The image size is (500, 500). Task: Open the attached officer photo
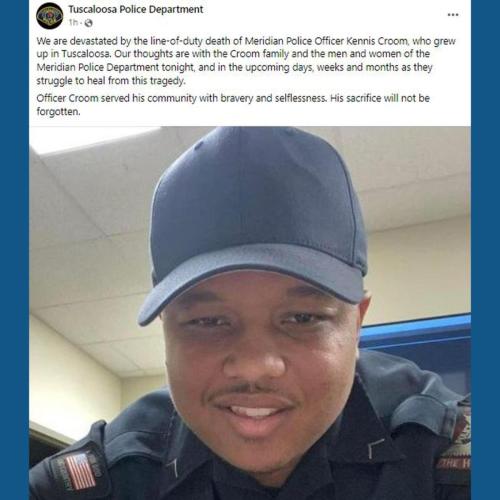(250, 313)
